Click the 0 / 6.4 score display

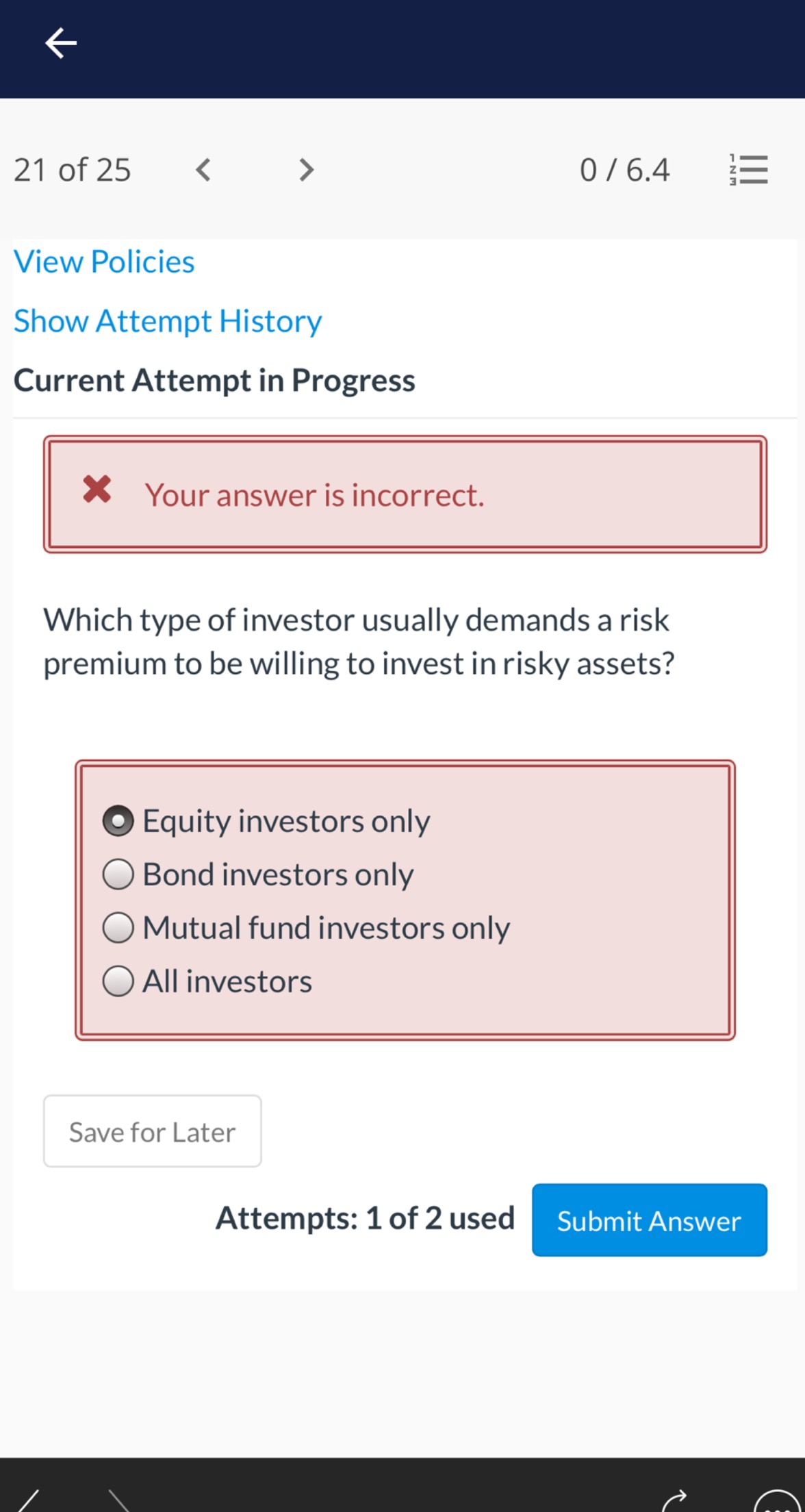pos(624,169)
